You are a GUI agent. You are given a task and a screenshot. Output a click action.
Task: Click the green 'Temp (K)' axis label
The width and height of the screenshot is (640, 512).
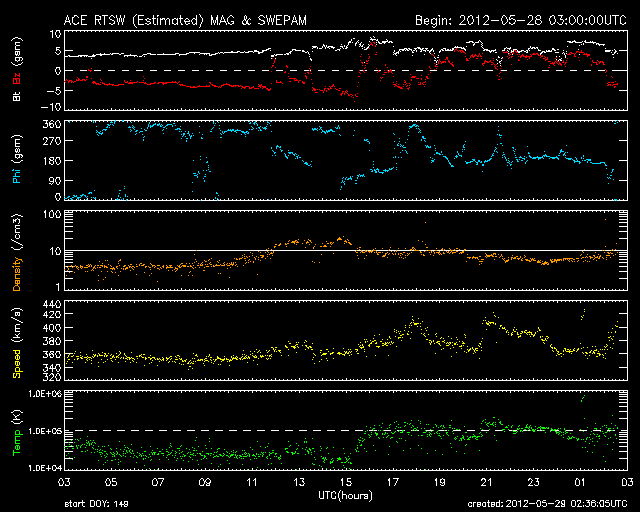pyautogui.click(x=17, y=433)
